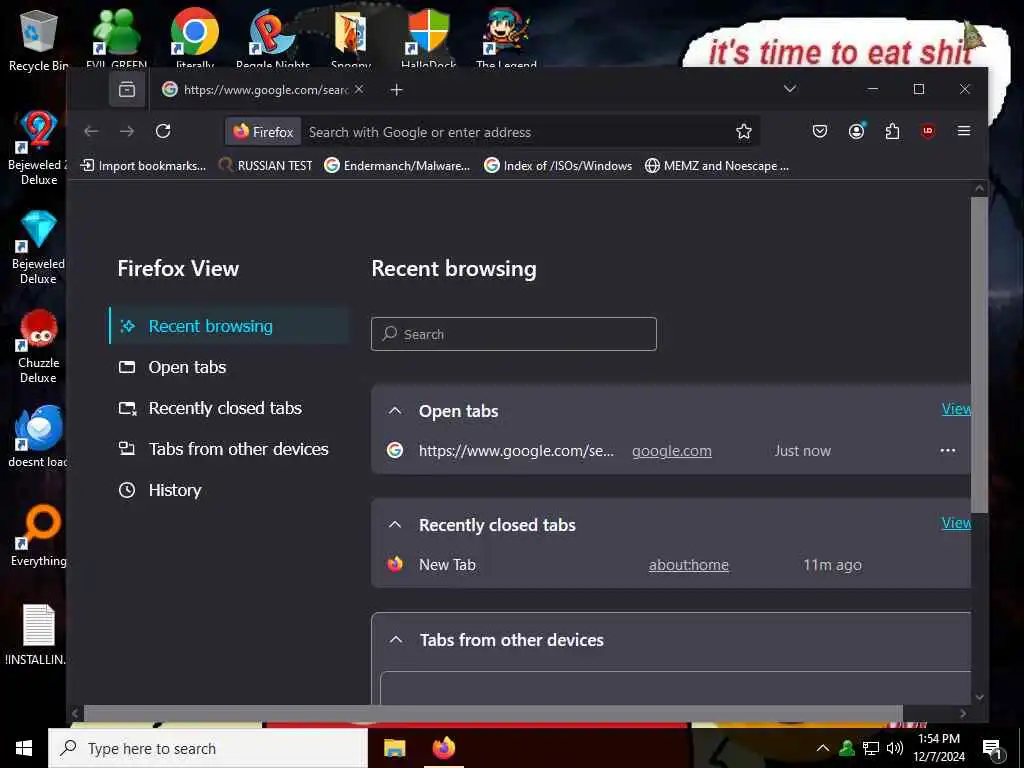This screenshot has height=768, width=1024.
Task: Collapse the Recently closed tabs section chevron
Action: click(395, 524)
